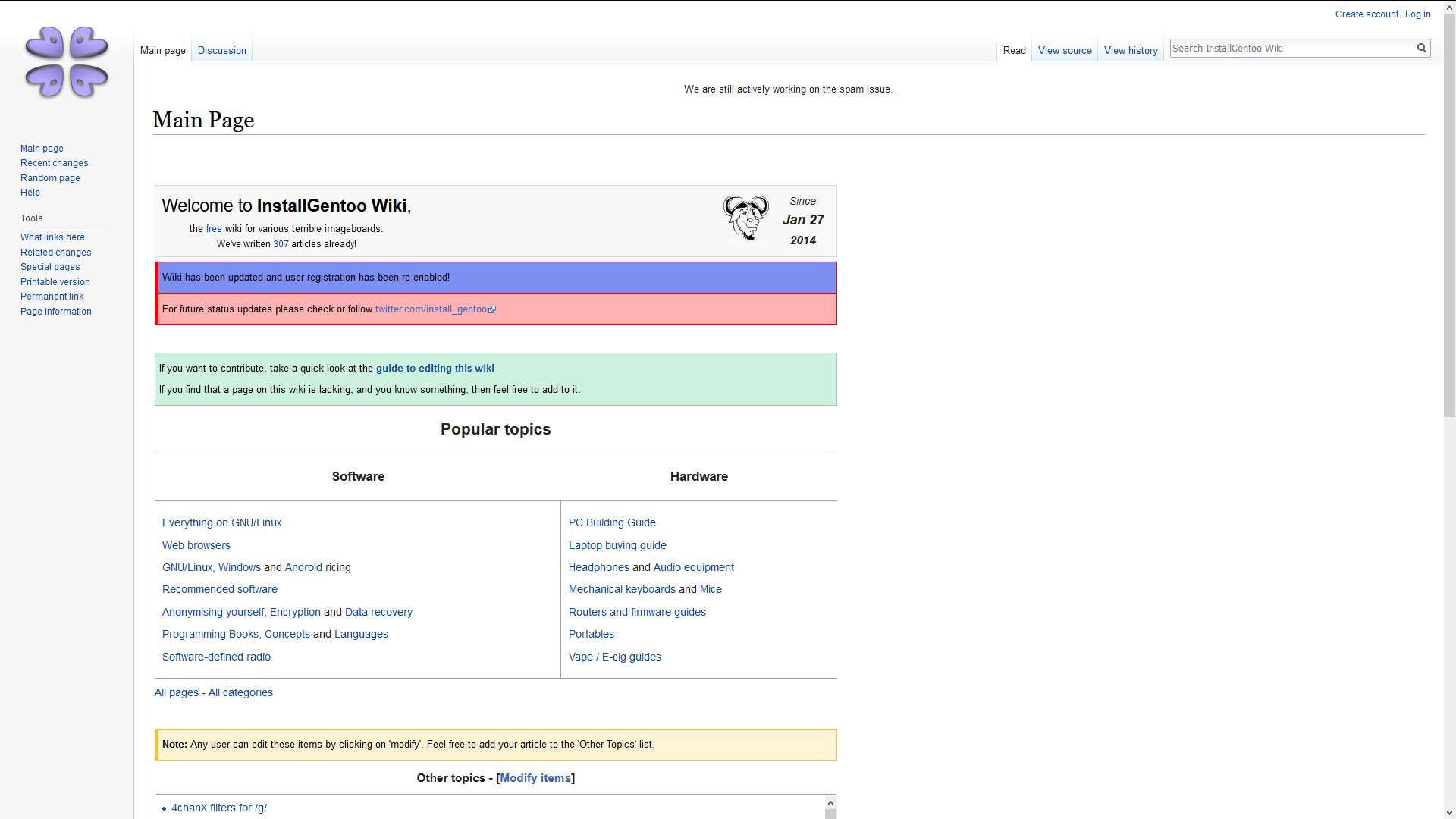
Task: Click Modify items link
Action: [x=535, y=778]
